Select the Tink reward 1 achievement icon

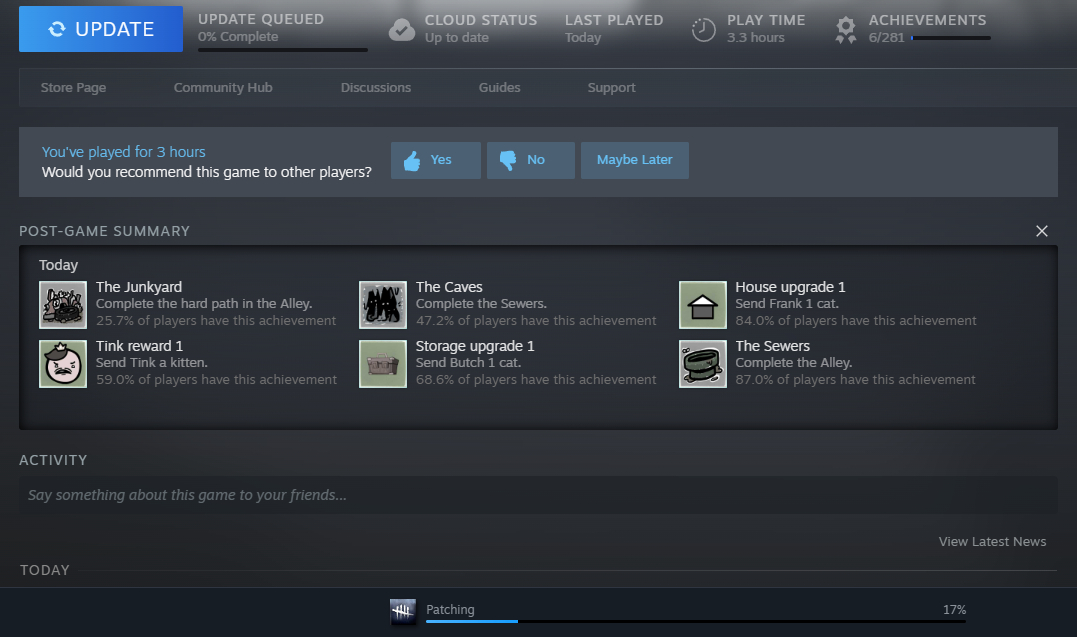pyautogui.click(x=63, y=363)
